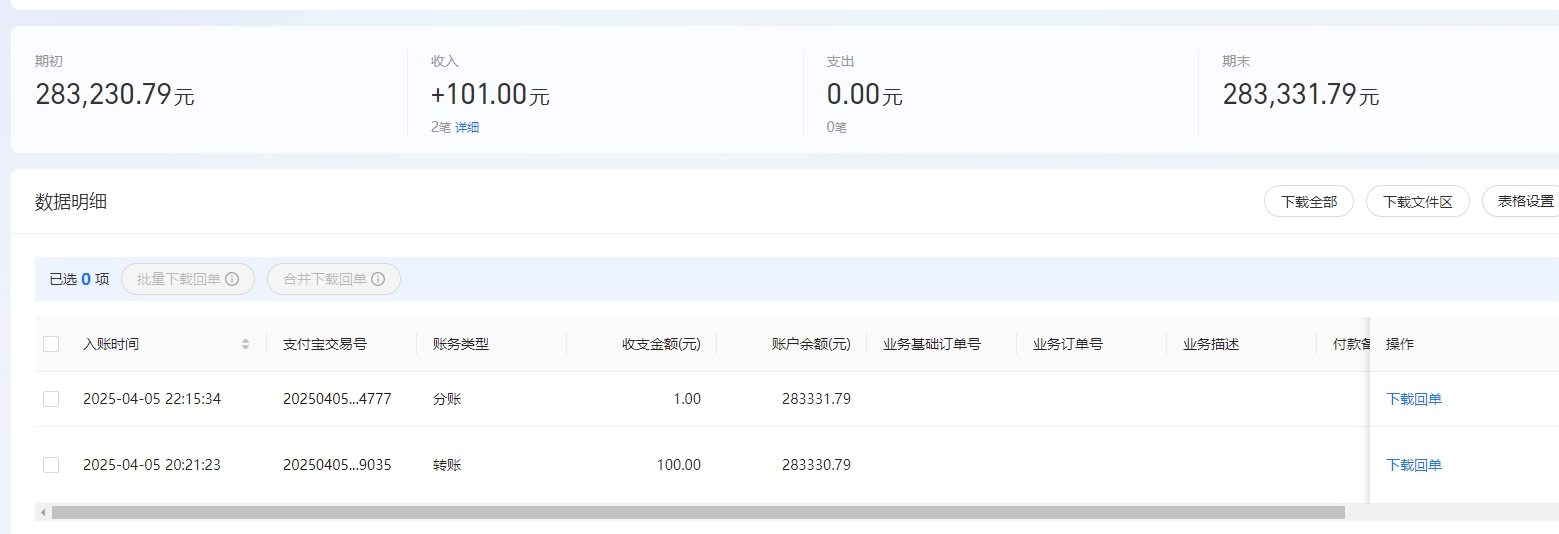Click the 业务基础订单号 column header
Image resolution: width=1559 pixels, height=534 pixels.
pyautogui.click(x=932, y=344)
